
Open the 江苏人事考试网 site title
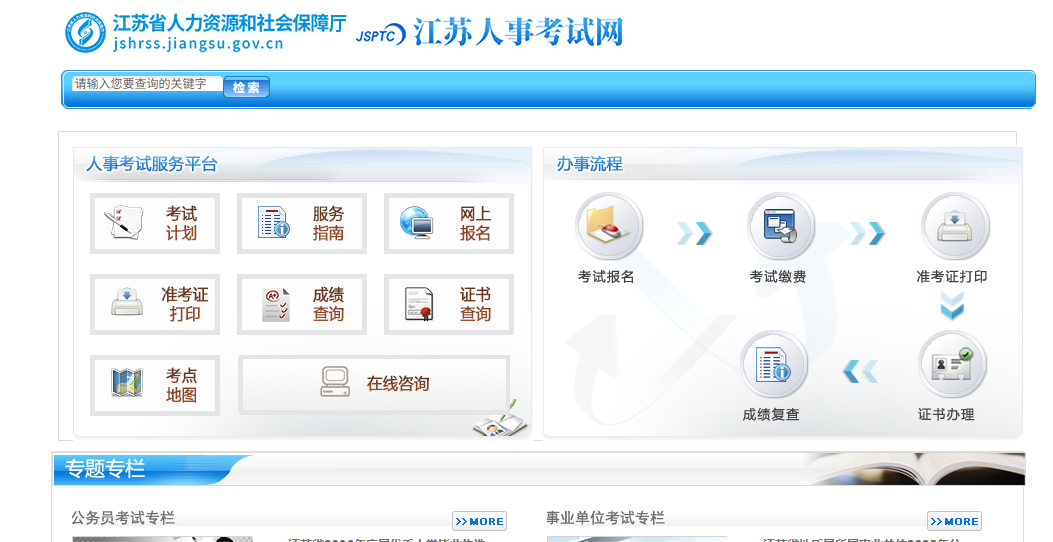[518, 32]
